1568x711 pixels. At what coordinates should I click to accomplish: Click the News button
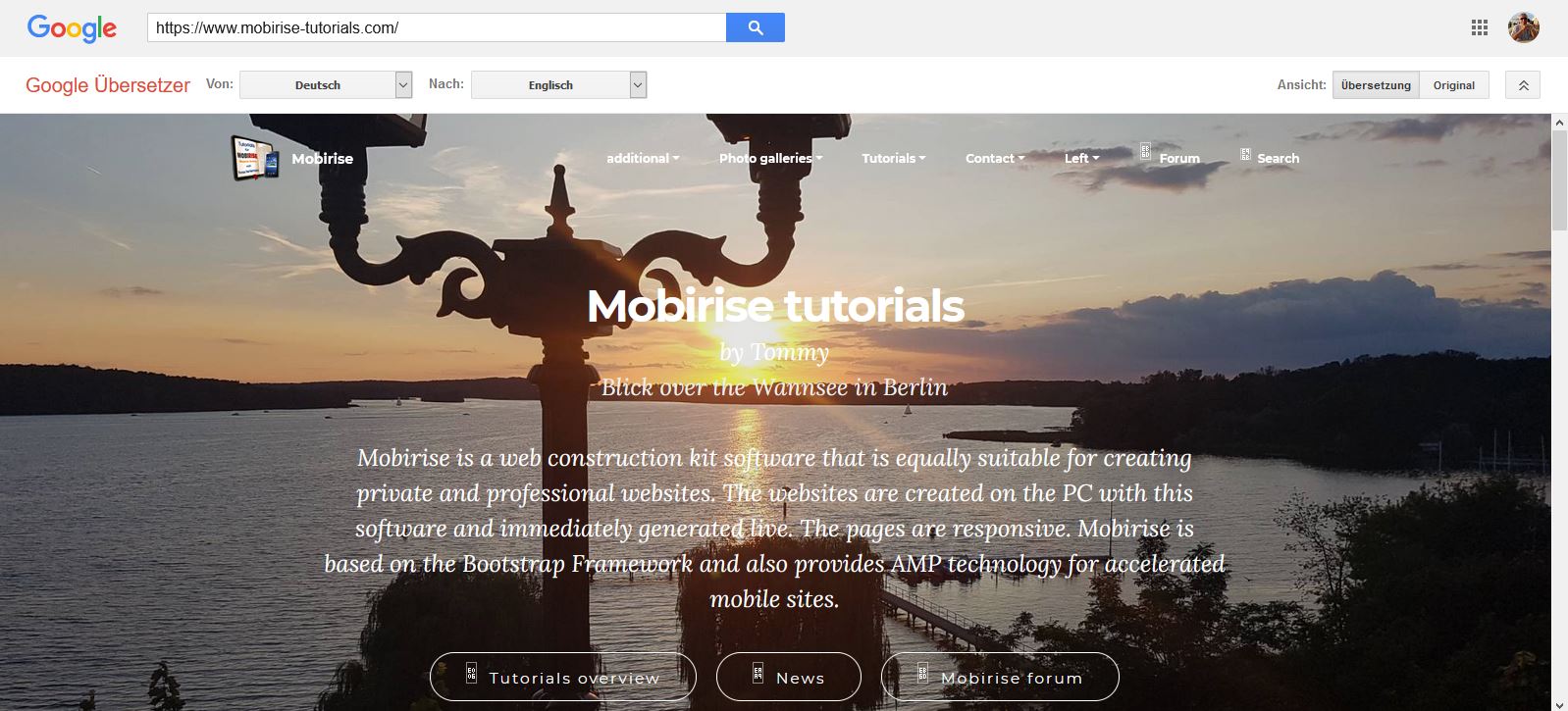click(x=789, y=677)
